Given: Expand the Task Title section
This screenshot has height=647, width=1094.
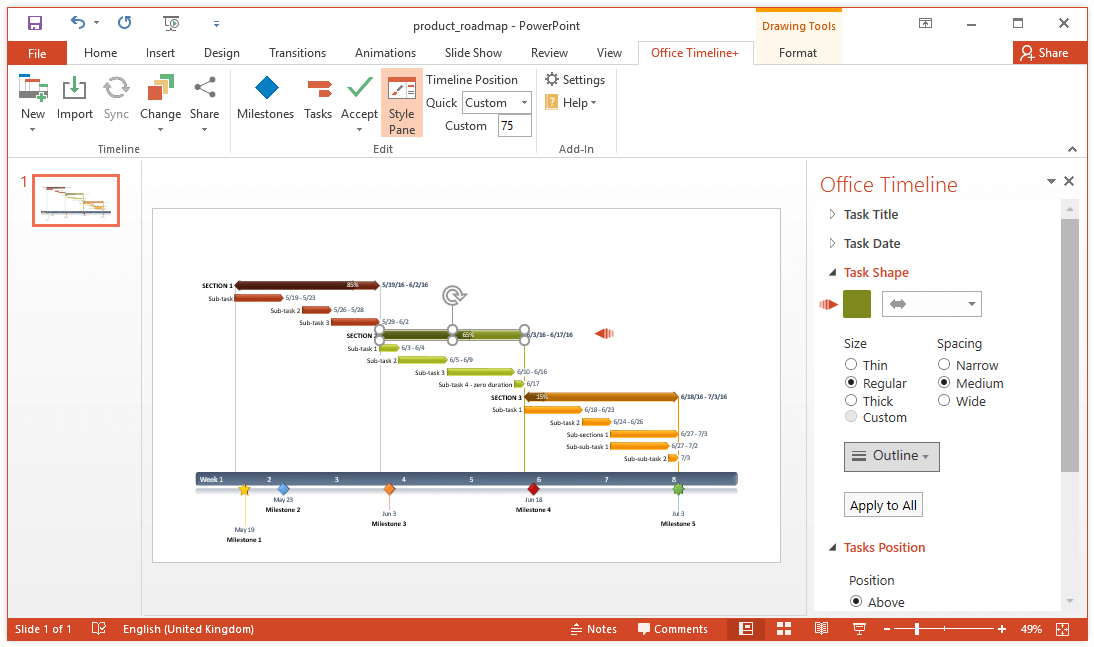Looking at the screenshot, I should pyautogui.click(x=870, y=214).
